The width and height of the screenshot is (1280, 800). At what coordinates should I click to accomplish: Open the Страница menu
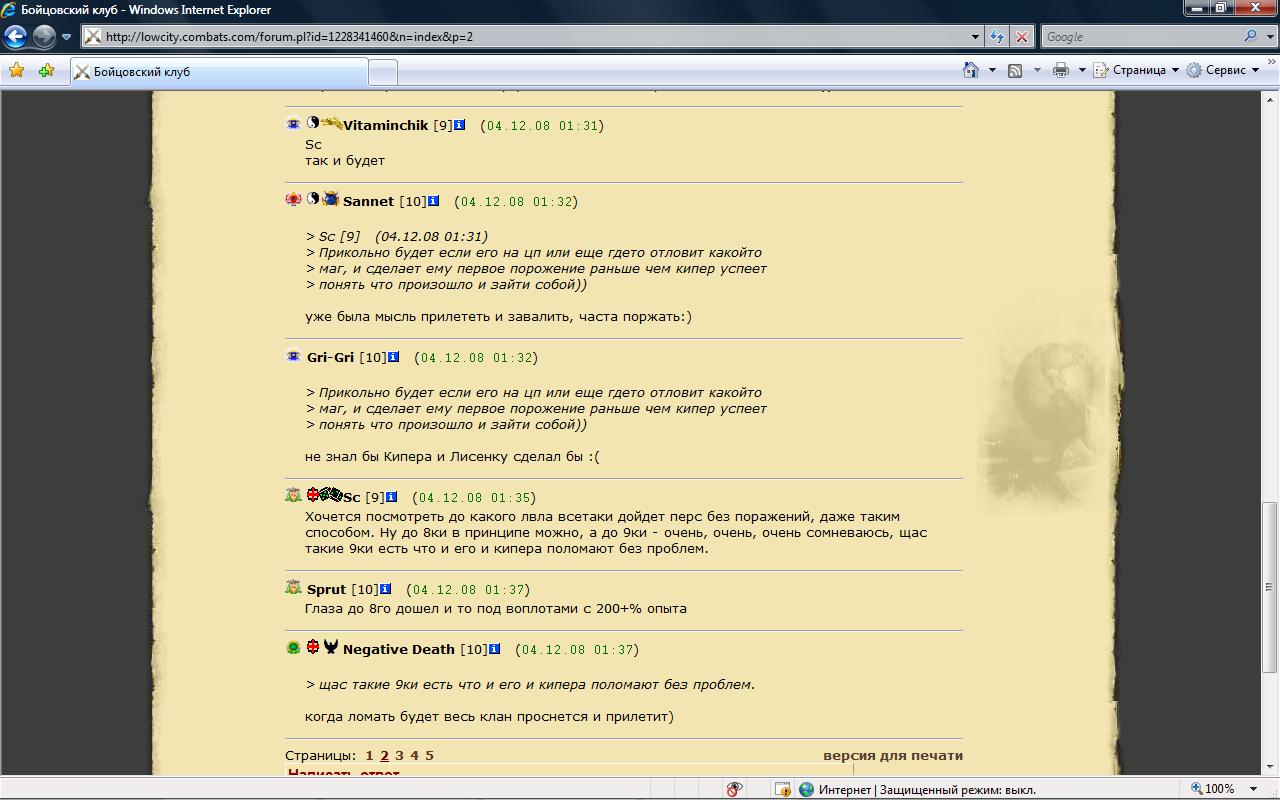1136,70
